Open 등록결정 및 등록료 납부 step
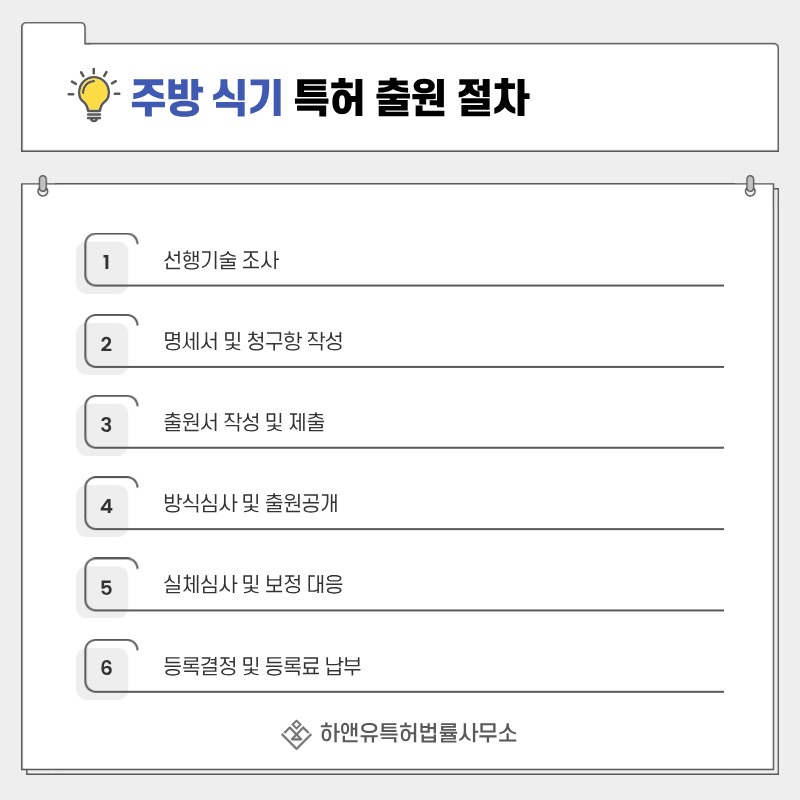 [262, 665]
